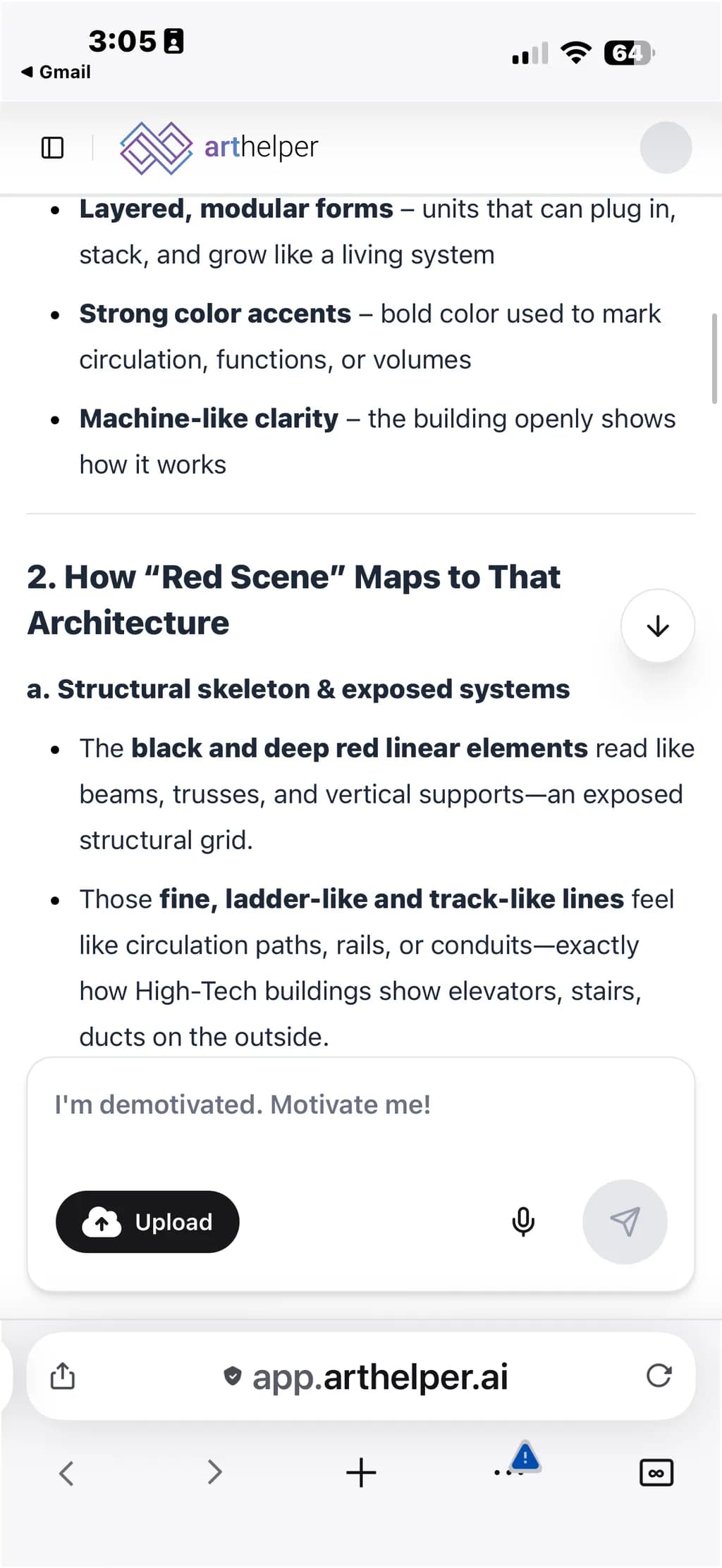Tap the Wi-Fi status icon
The height and width of the screenshot is (1568, 722).
click(x=576, y=53)
